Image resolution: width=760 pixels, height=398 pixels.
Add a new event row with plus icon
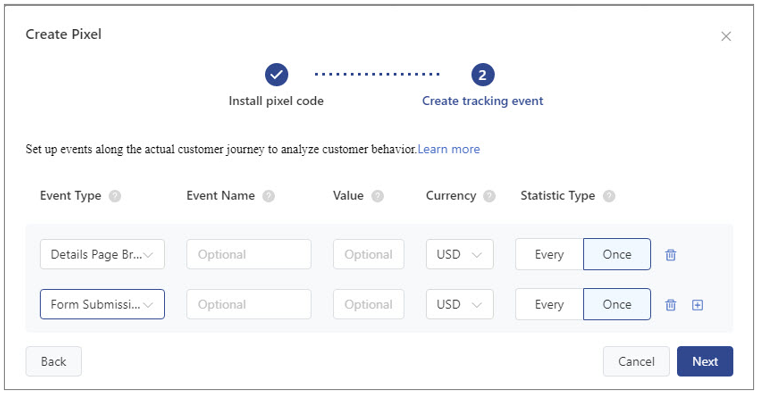coord(697,304)
